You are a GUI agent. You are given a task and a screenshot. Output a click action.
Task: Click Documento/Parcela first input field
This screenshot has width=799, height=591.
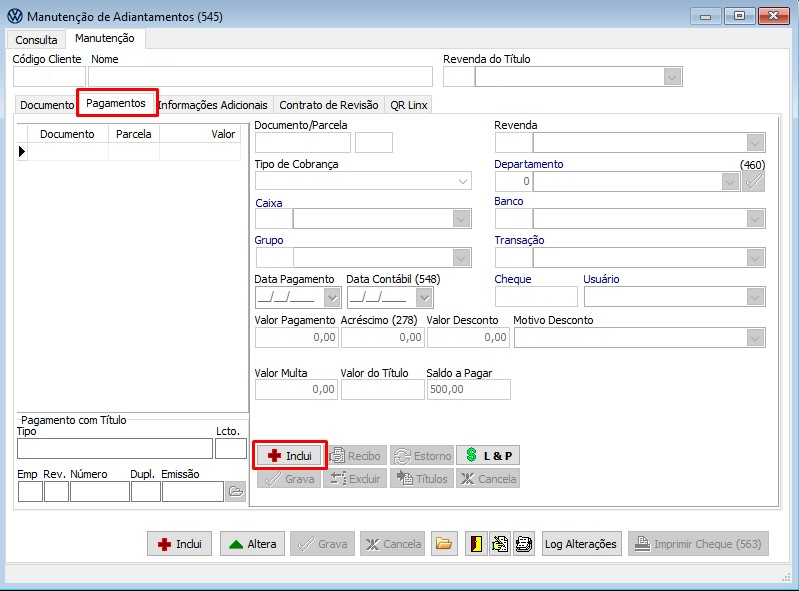coord(303,143)
